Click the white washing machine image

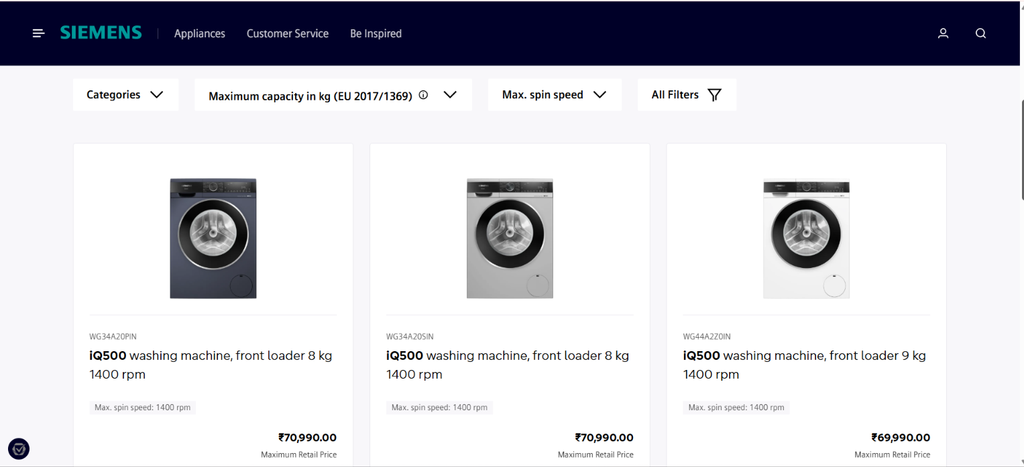tap(807, 238)
